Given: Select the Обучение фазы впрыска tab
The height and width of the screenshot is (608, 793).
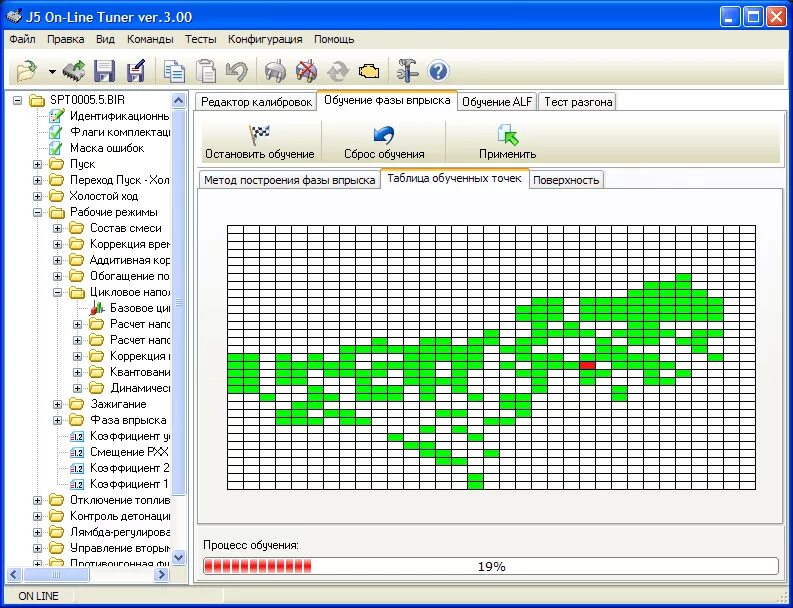Looking at the screenshot, I should coord(387,100).
